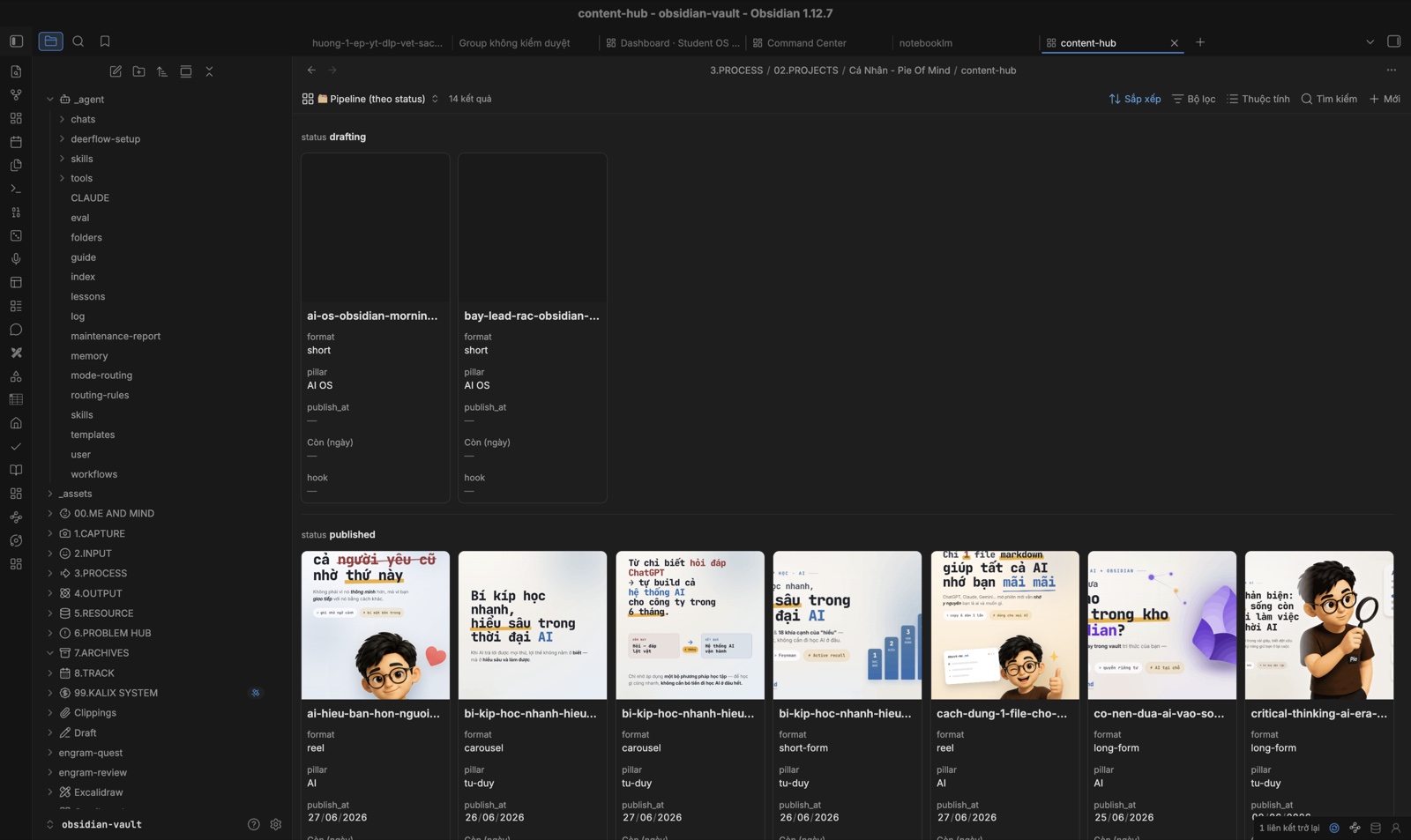1411x840 pixels.
Task: Expand the chats folder
Action: tap(62, 119)
